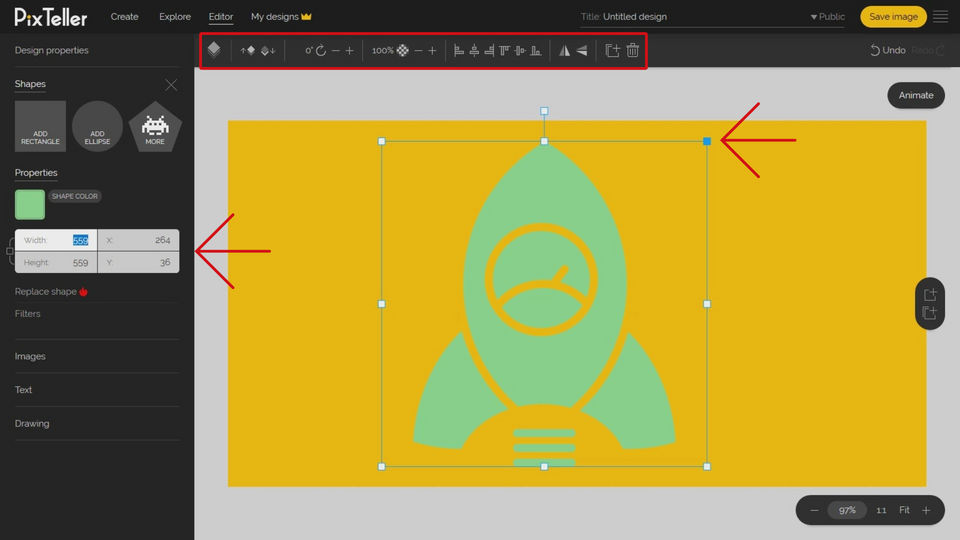Flip shape vertically
The width and height of the screenshot is (960, 540).
582,50
